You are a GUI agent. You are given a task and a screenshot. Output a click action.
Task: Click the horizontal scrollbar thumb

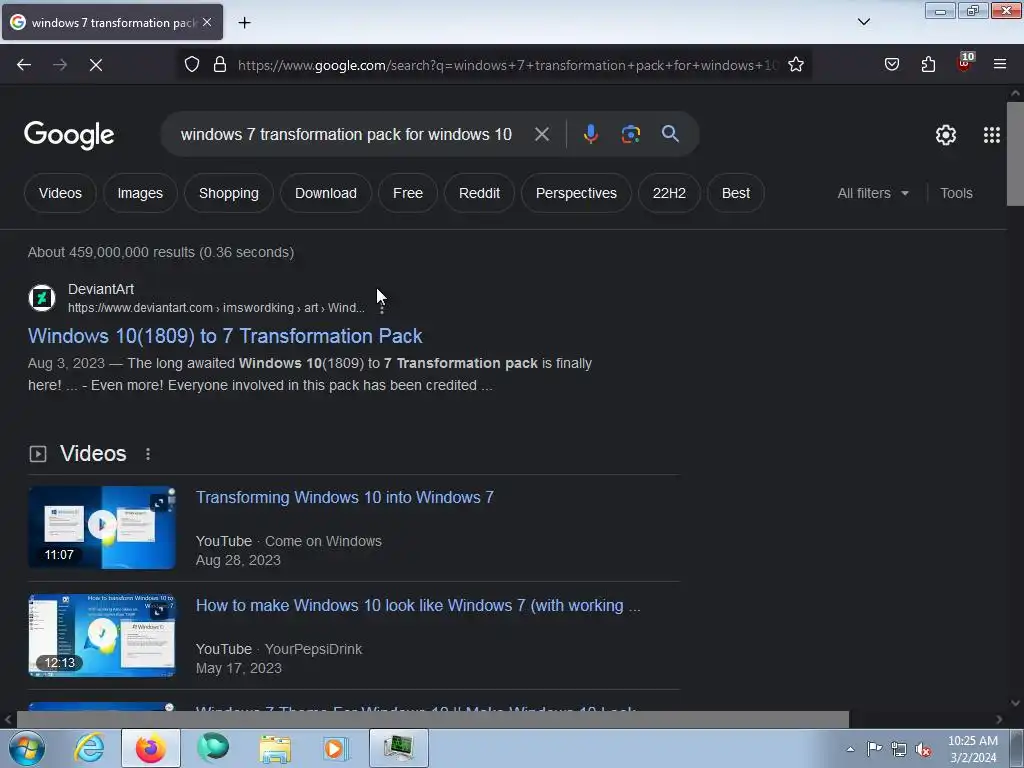432,720
